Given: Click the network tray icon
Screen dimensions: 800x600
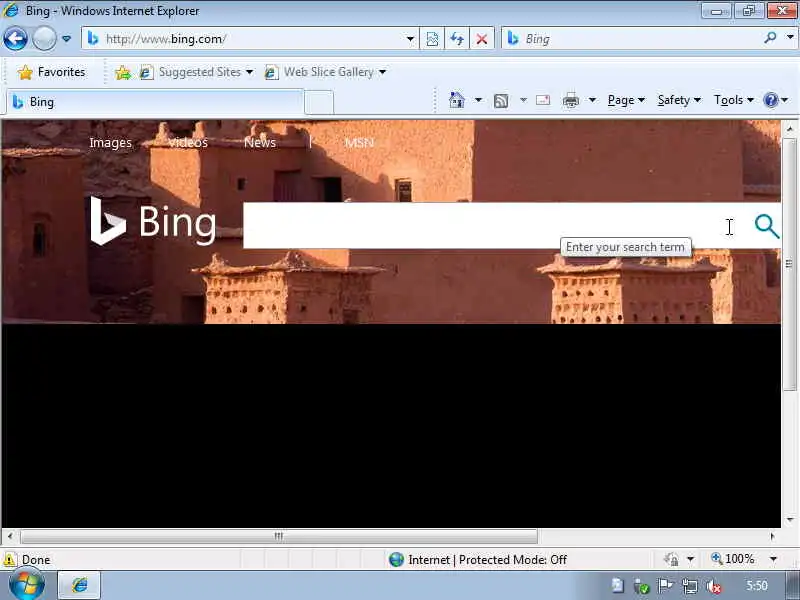Looking at the screenshot, I should [x=689, y=586].
